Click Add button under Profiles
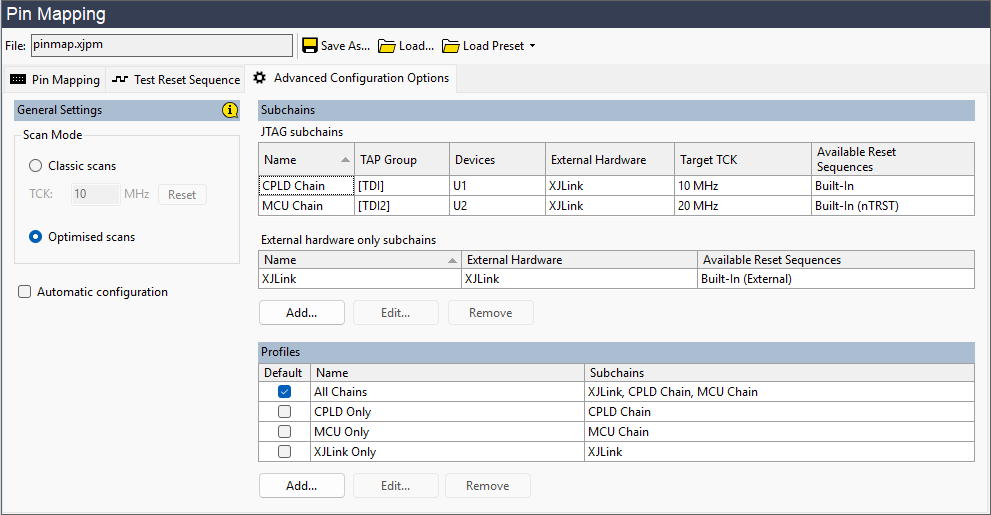The width and height of the screenshot is (991, 515). [301, 486]
